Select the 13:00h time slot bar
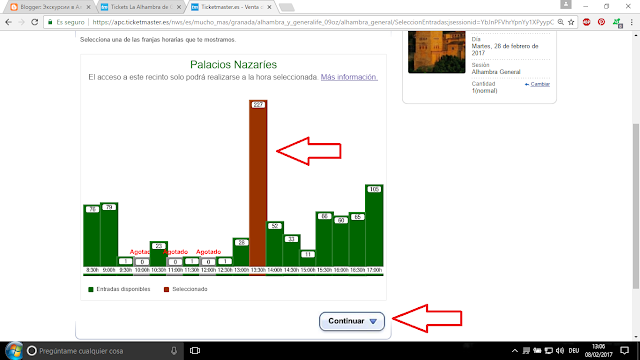The image size is (640, 360). [241, 252]
